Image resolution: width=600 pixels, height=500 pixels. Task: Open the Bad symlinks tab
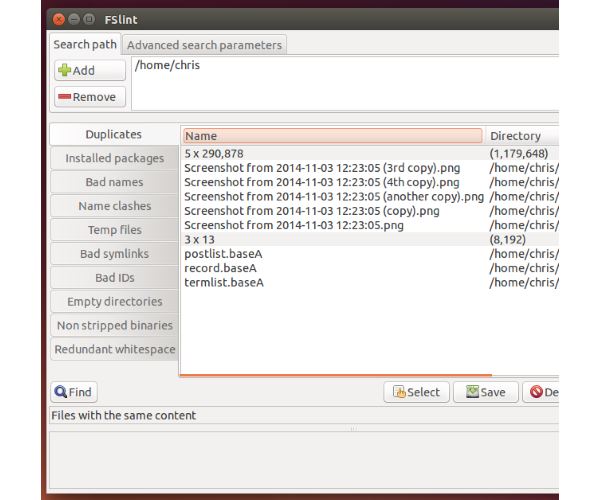(x=114, y=254)
